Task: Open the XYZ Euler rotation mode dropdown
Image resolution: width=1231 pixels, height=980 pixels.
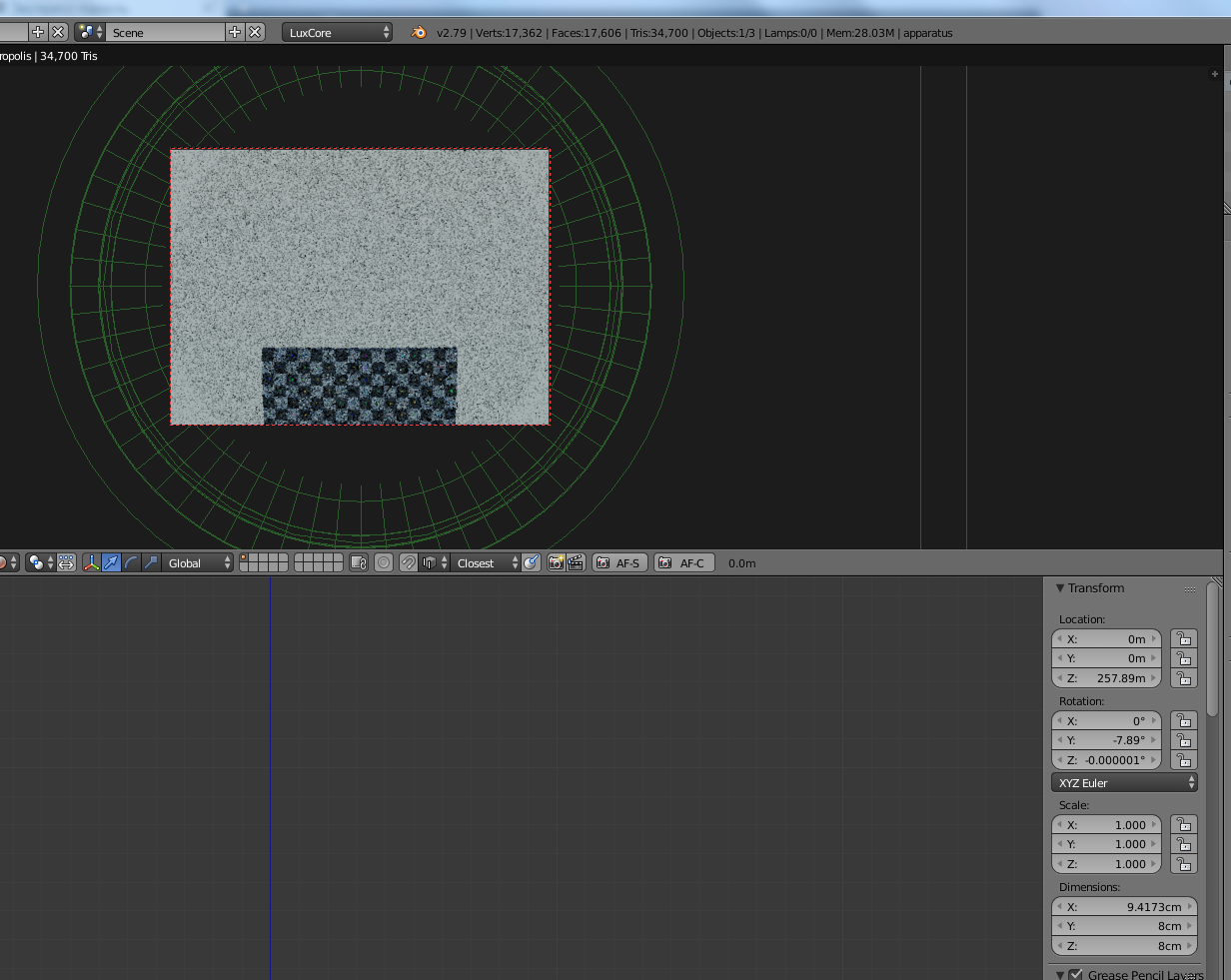Action: [x=1124, y=783]
